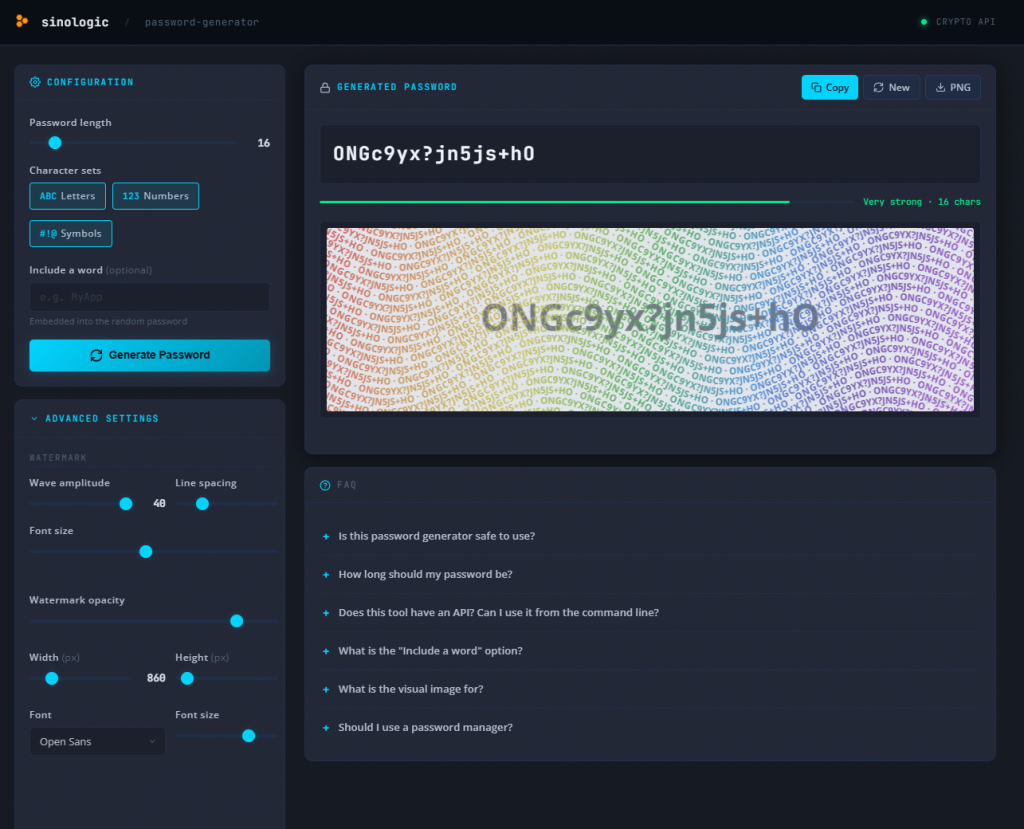Screen dimensions: 1024x829
Task: Download the password image as PNG
Action: tap(952, 87)
